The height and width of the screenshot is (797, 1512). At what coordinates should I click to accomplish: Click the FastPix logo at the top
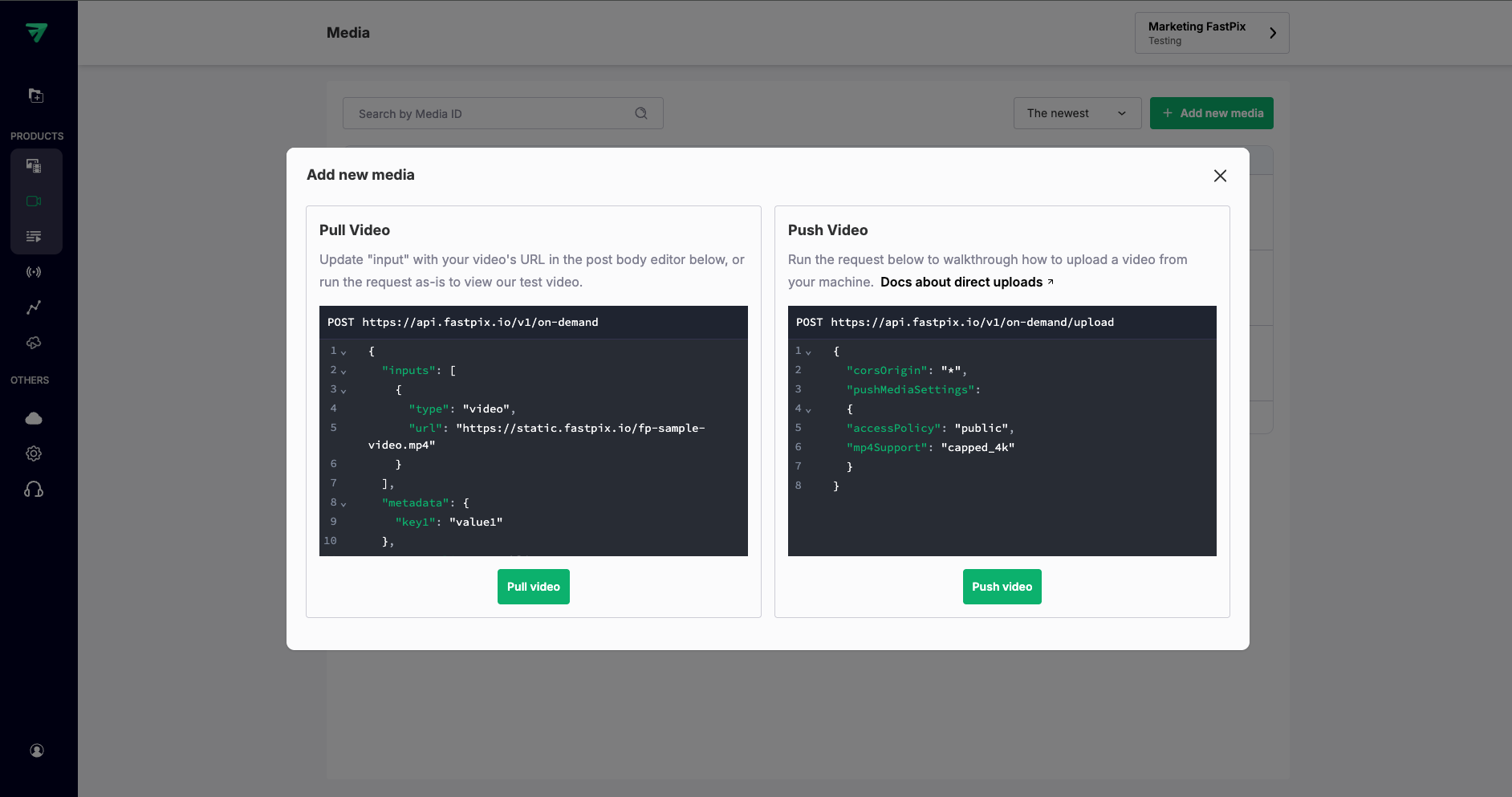pos(38,32)
